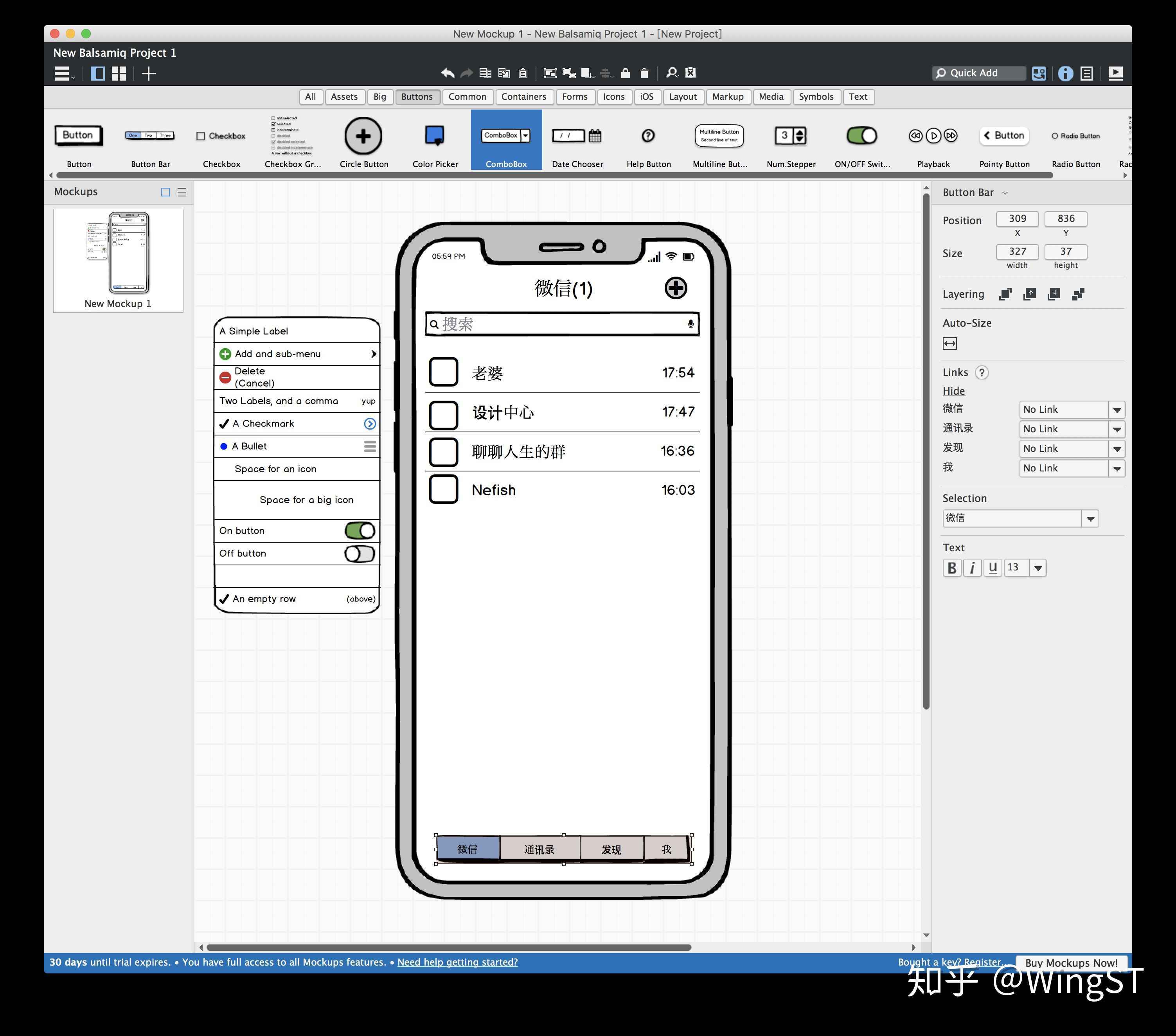The height and width of the screenshot is (1036, 1176).
Task: Click the Links help question mark
Action: pos(982,372)
